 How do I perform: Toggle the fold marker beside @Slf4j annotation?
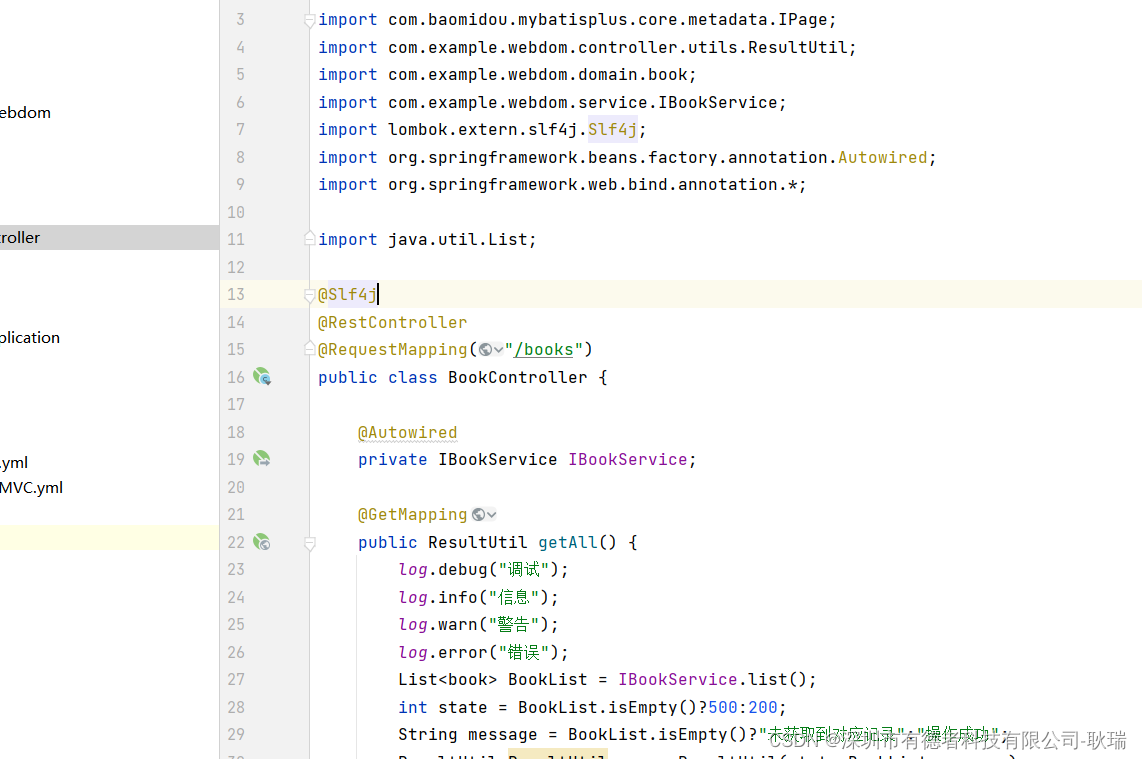pos(310,295)
